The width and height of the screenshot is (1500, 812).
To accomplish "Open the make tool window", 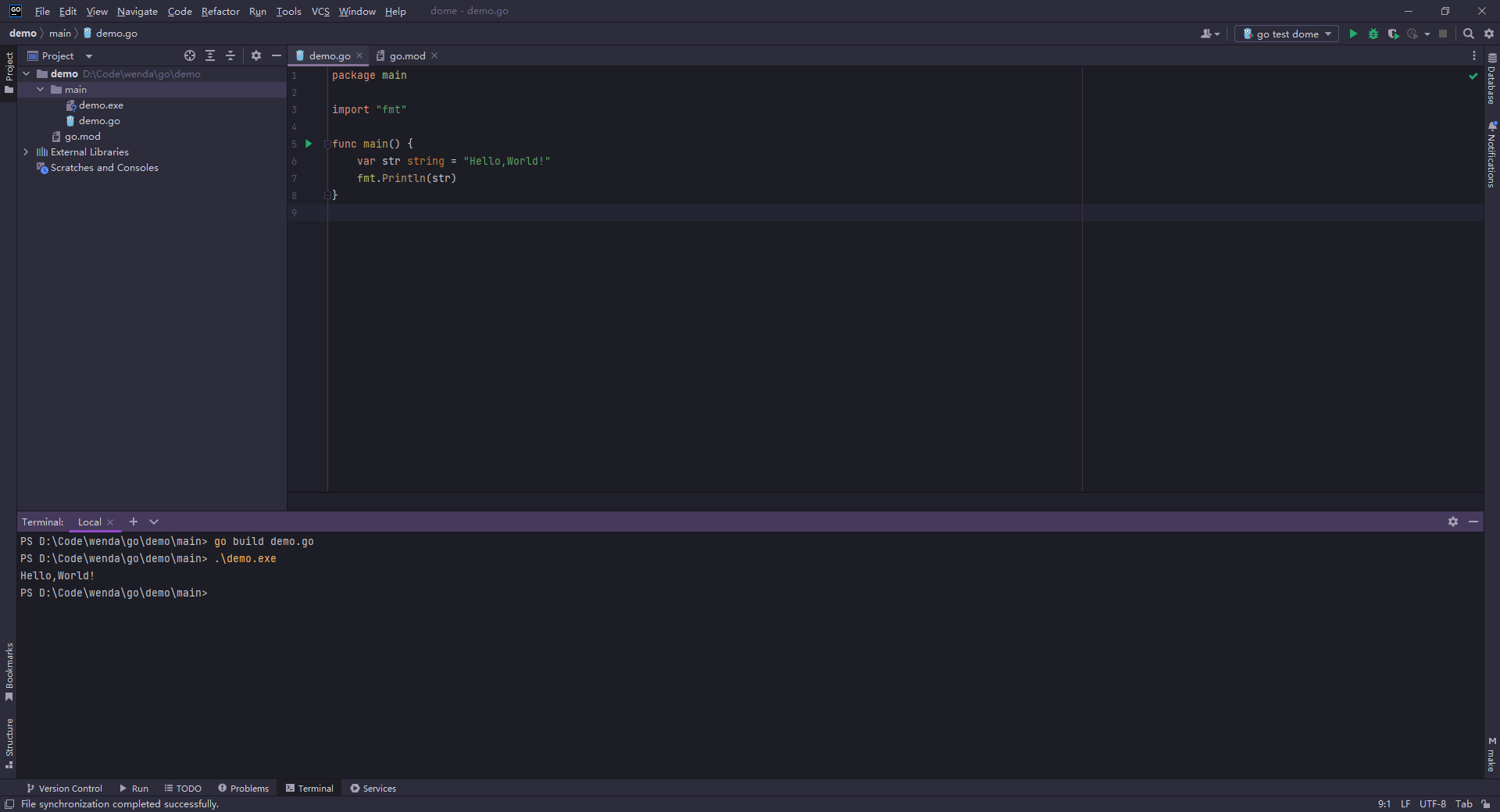I will [x=1491, y=754].
